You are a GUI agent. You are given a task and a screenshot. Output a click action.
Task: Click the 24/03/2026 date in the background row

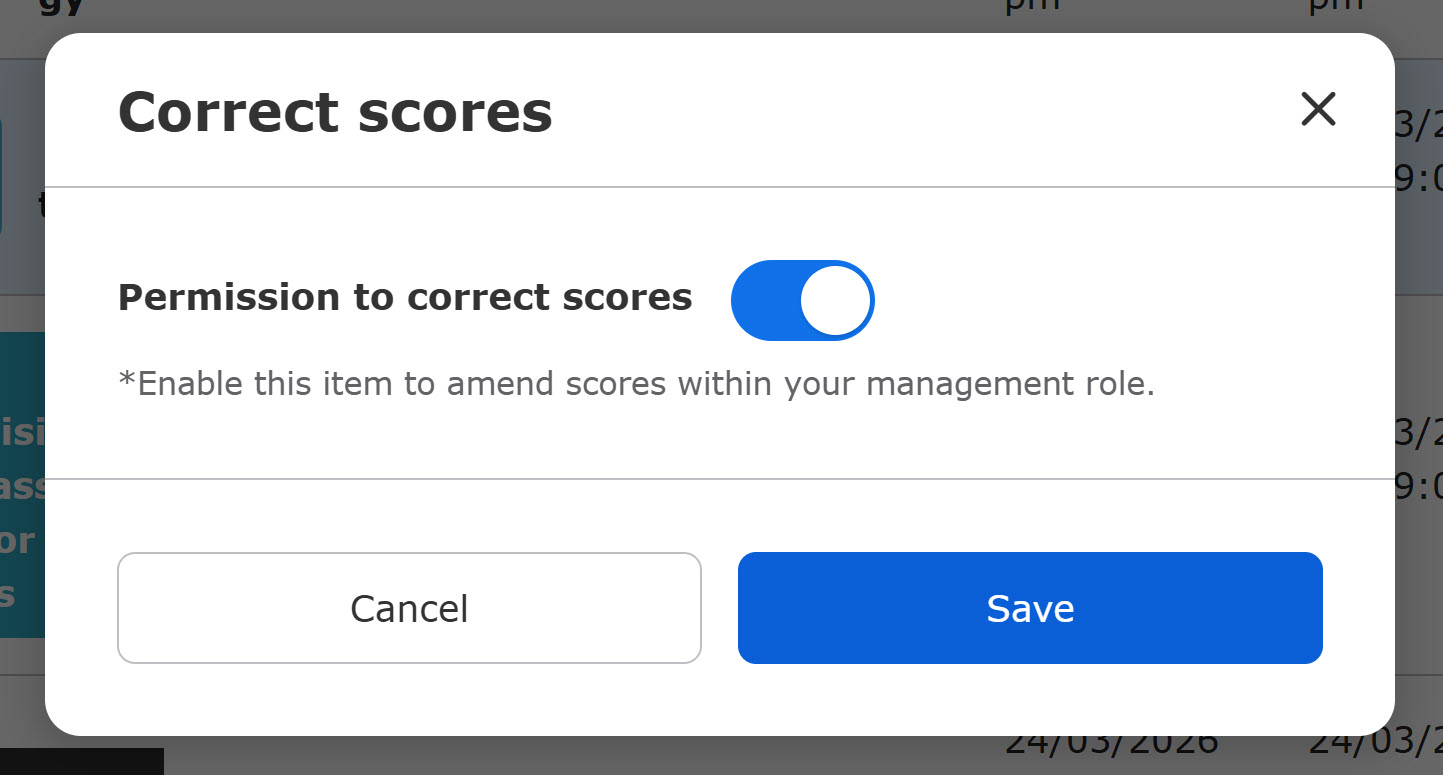1110,746
